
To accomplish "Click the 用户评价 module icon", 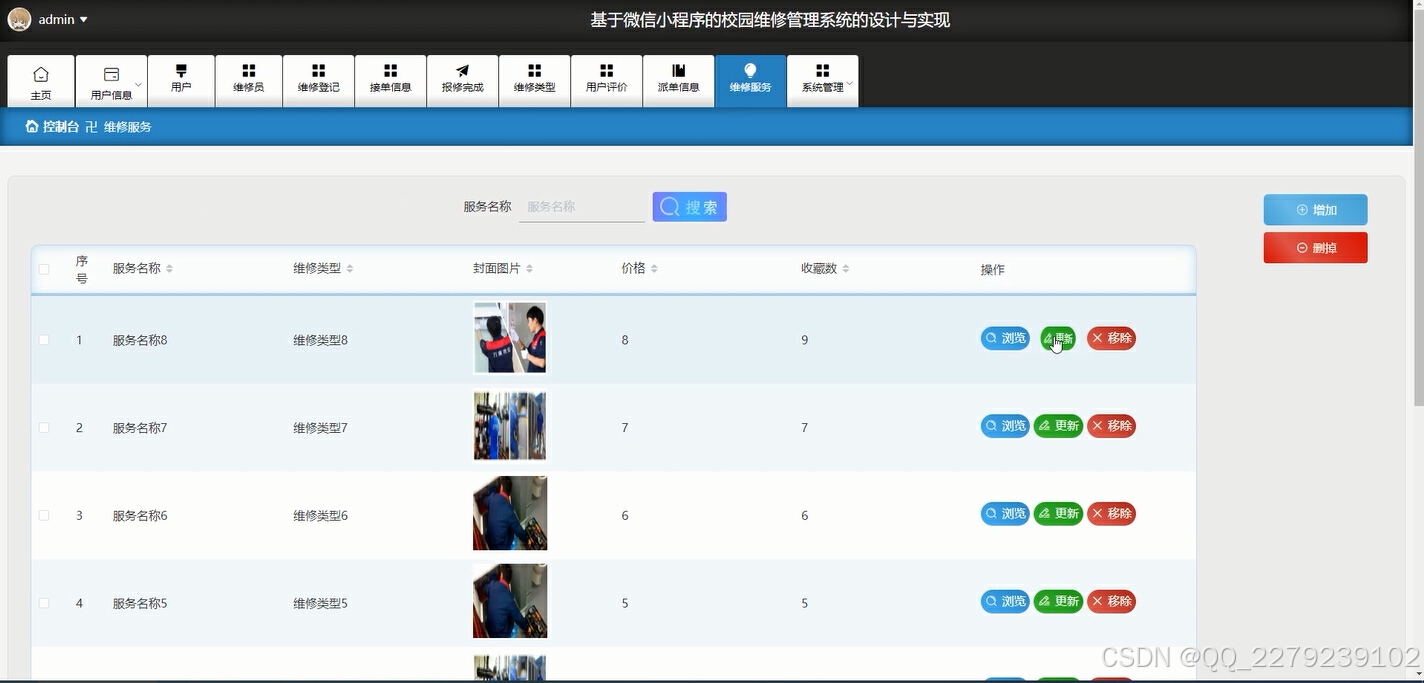I will click(606, 72).
